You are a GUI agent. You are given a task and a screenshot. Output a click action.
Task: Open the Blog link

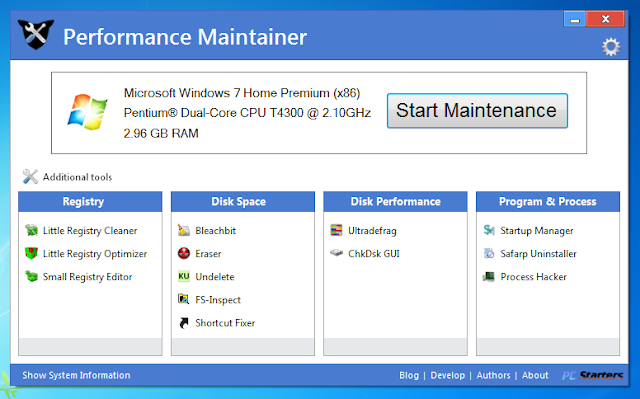409,375
